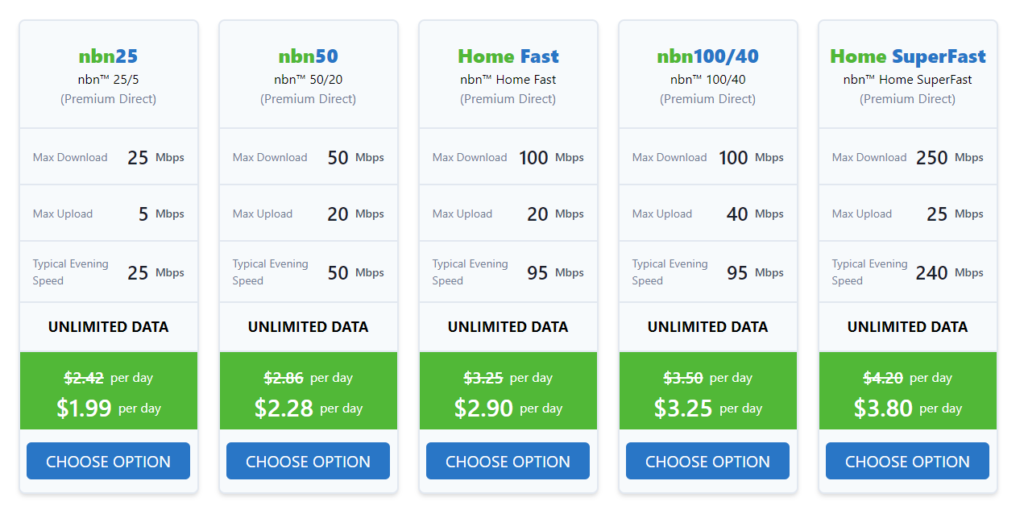Click the 40 Mbps Max Upload value
Image resolution: width=1024 pixels, height=510 pixels.
(754, 214)
